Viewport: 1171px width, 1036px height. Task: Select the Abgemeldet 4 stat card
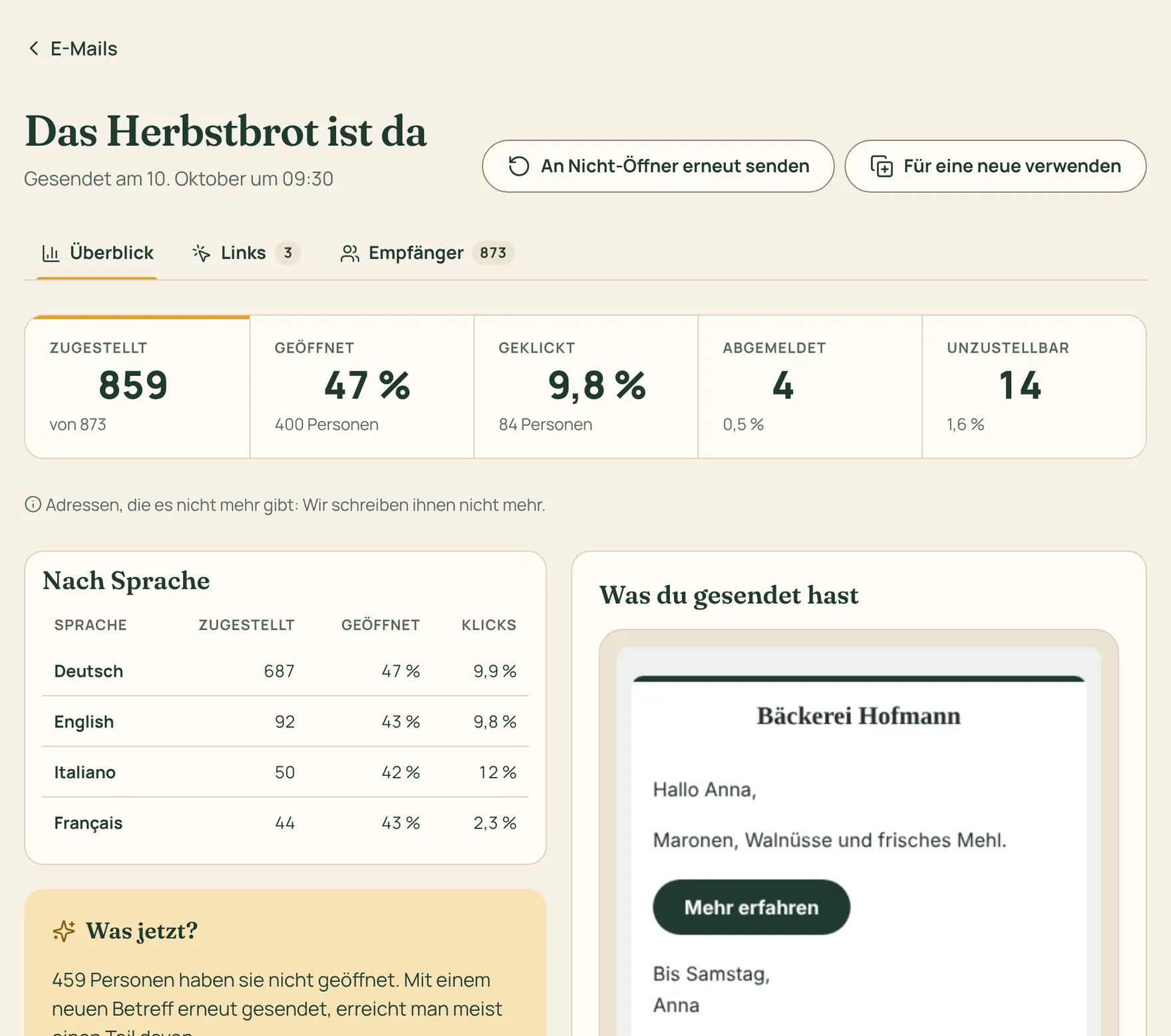coord(810,387)
